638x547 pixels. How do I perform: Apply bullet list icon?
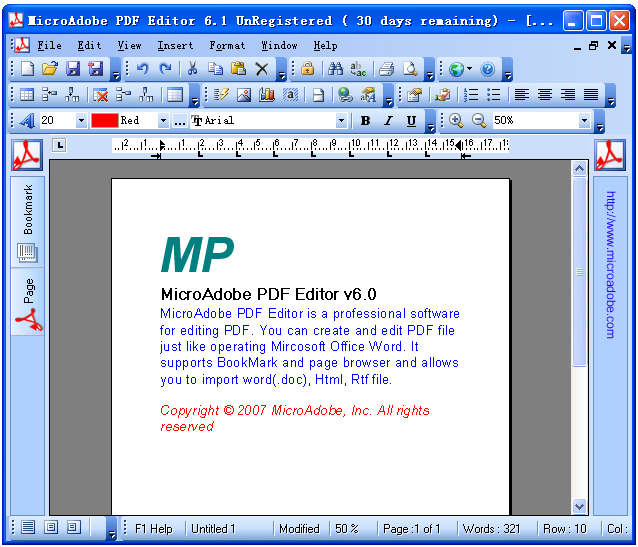pyautogui.click(x=494, y=95)
